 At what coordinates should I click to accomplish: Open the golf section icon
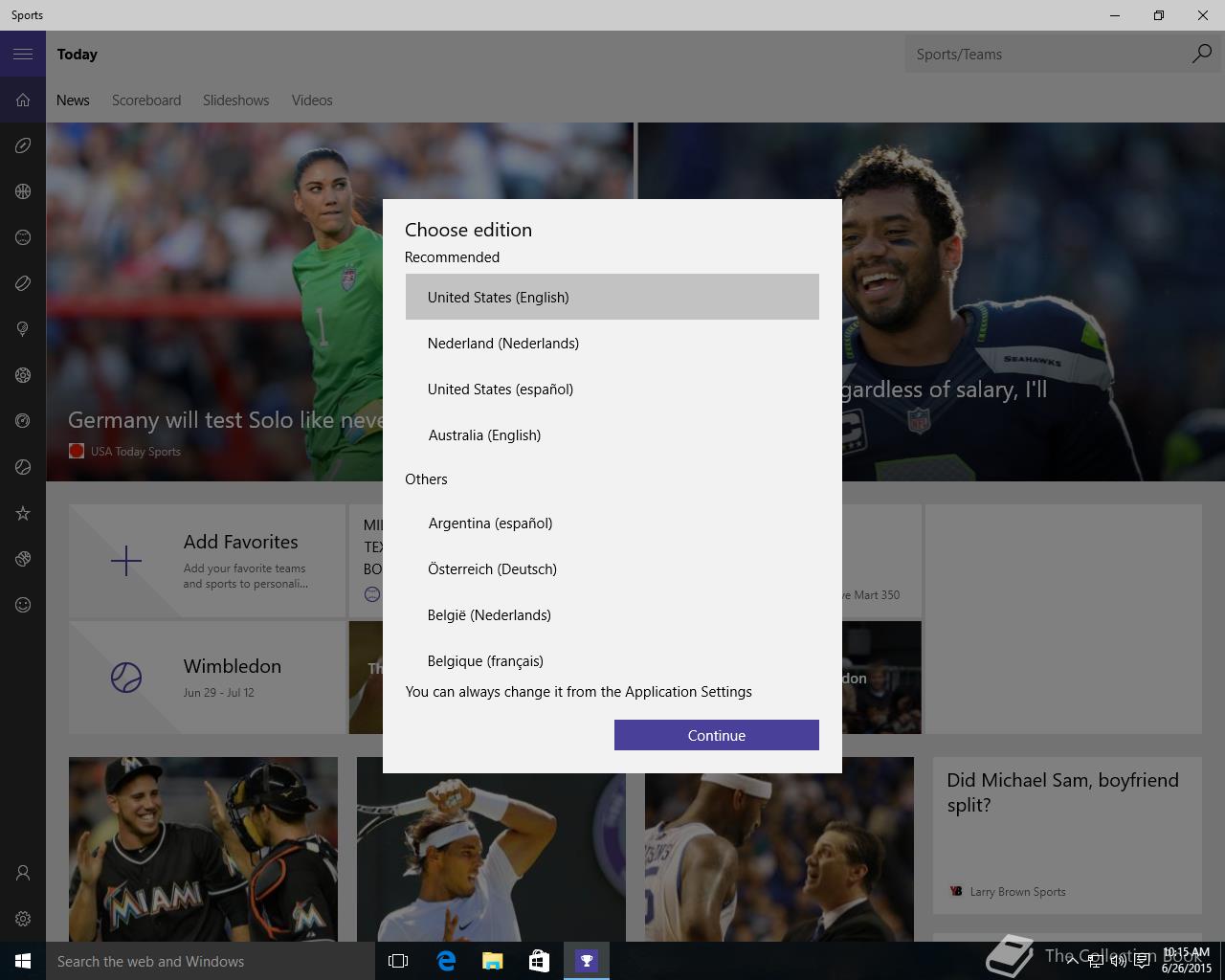pos(23,329)
